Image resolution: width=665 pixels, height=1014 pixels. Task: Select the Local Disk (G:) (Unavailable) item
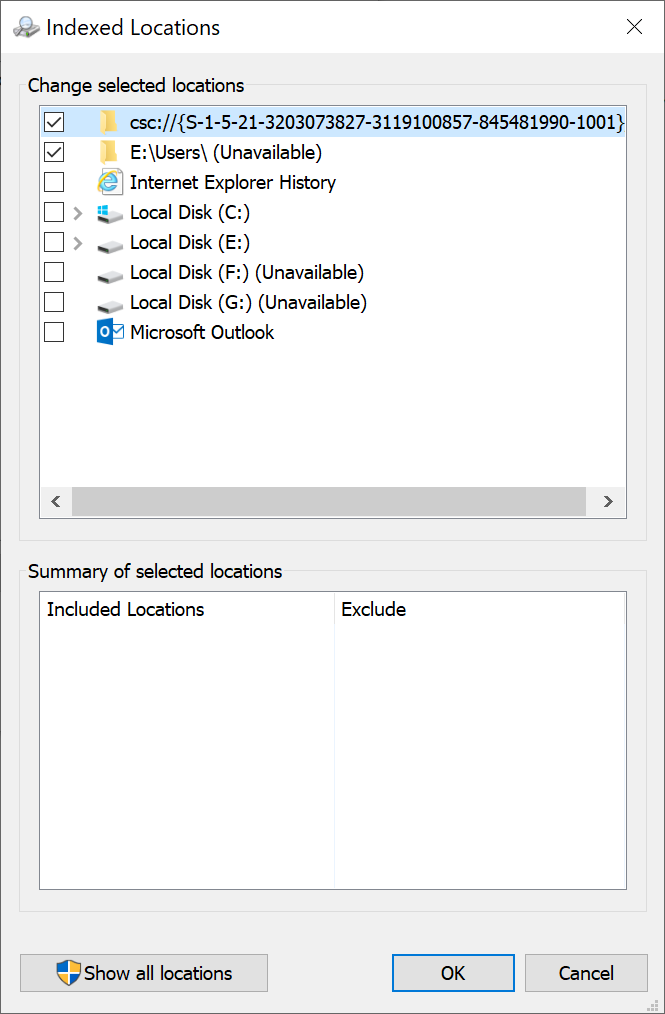248,302
